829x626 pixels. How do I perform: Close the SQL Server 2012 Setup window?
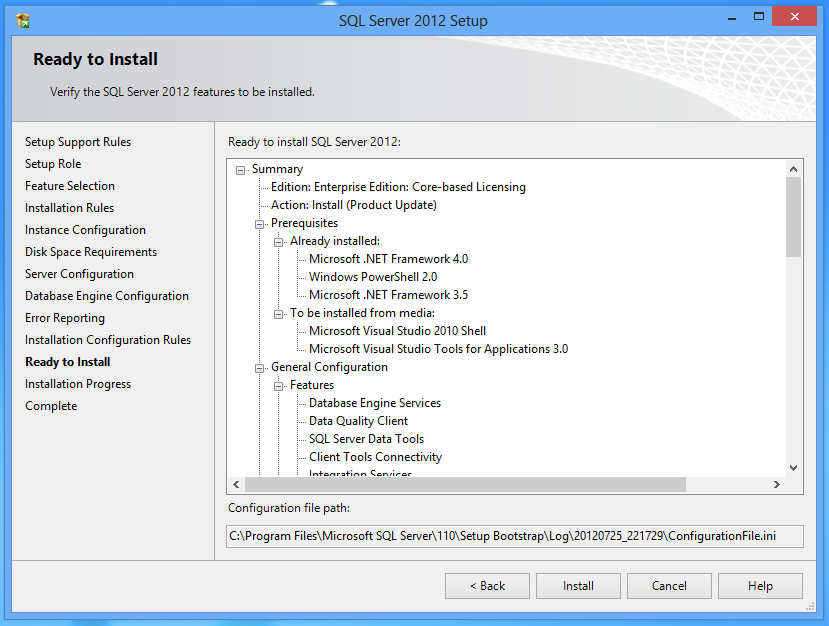pyautogui.click(x=795, y=16)
